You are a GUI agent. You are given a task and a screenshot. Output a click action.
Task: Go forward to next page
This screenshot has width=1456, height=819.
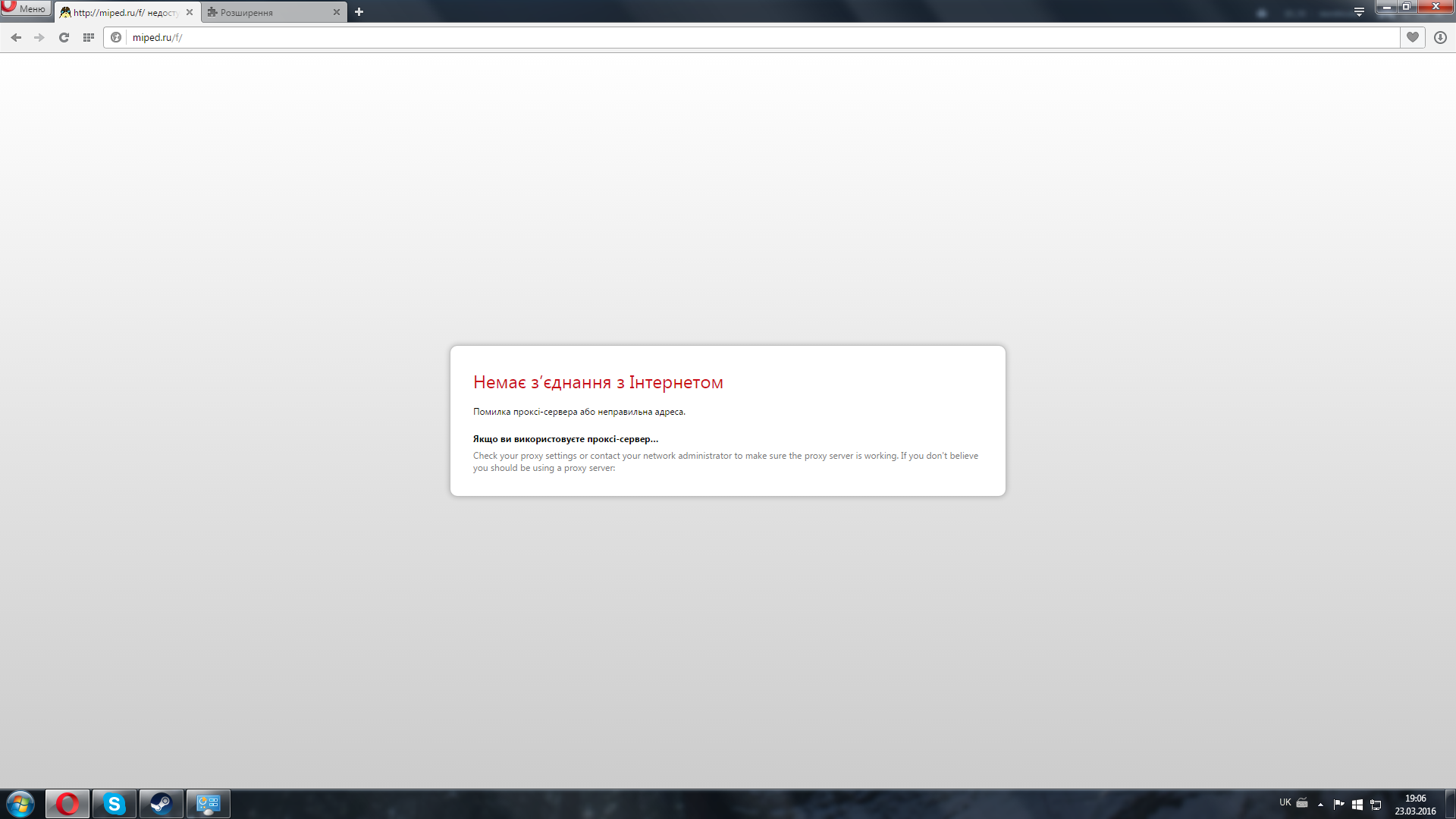pos(39,37)
